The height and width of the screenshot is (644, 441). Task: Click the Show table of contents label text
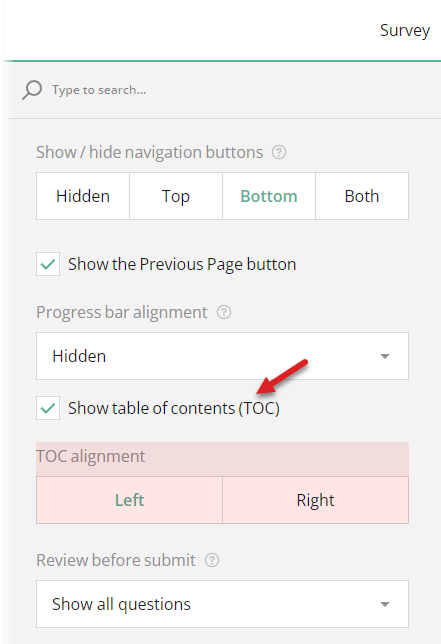174,408
